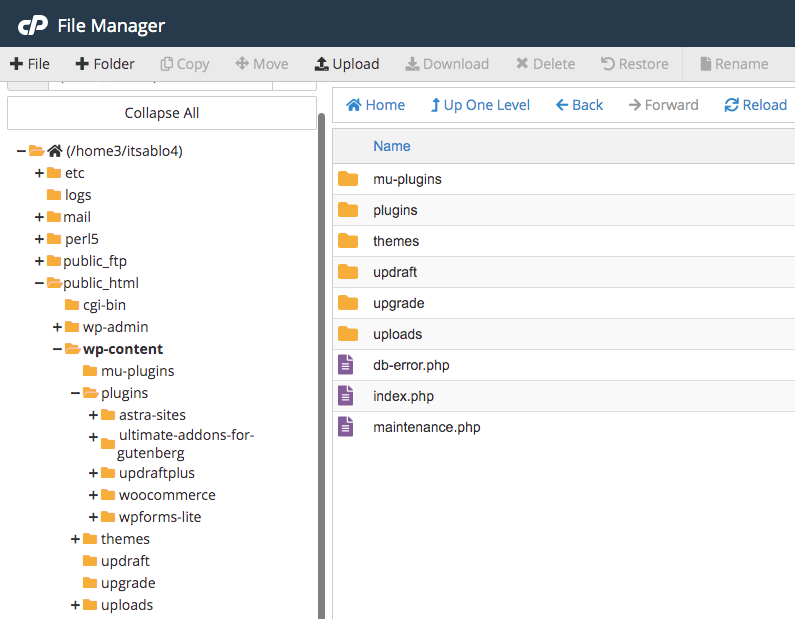Click updraft folder icon in file list

pyautogui.click(x=348, y=272)
